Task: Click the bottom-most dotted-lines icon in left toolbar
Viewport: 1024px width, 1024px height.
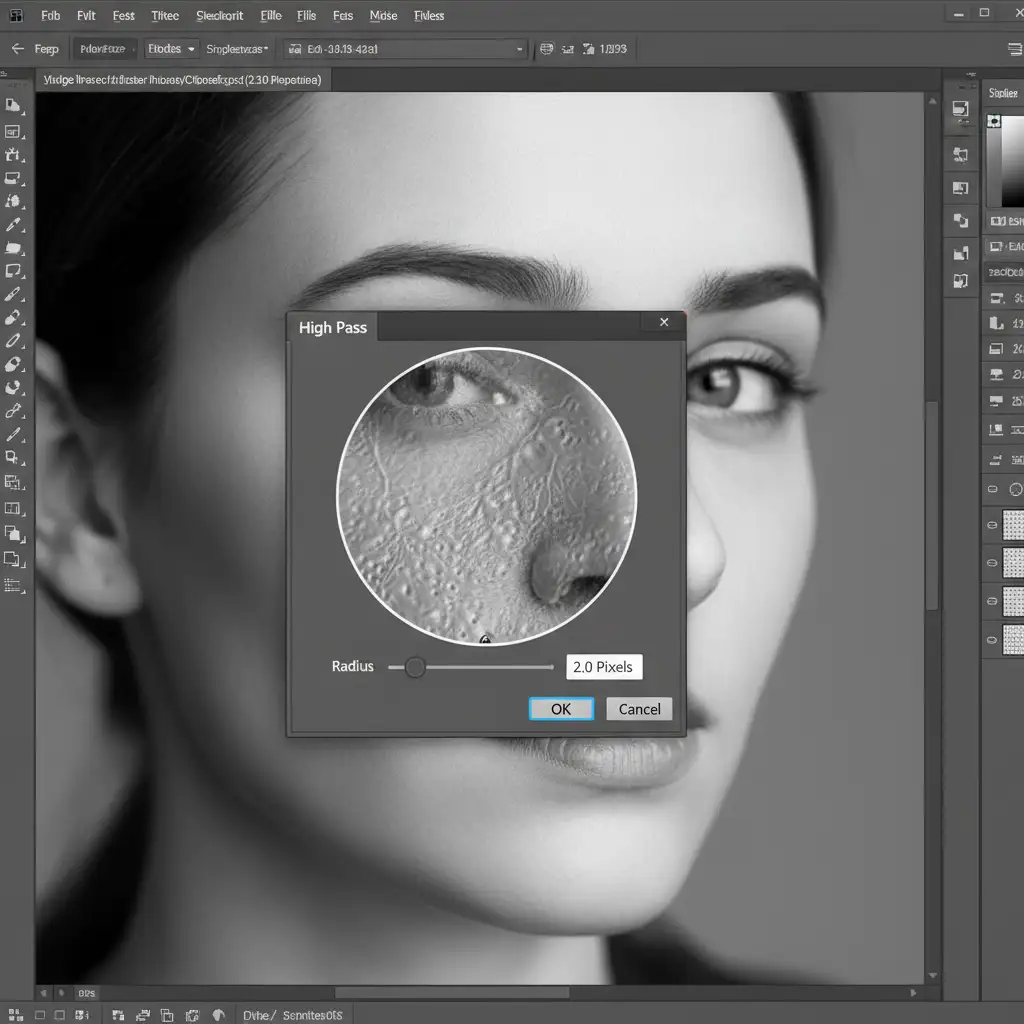Action: [13, 585]
